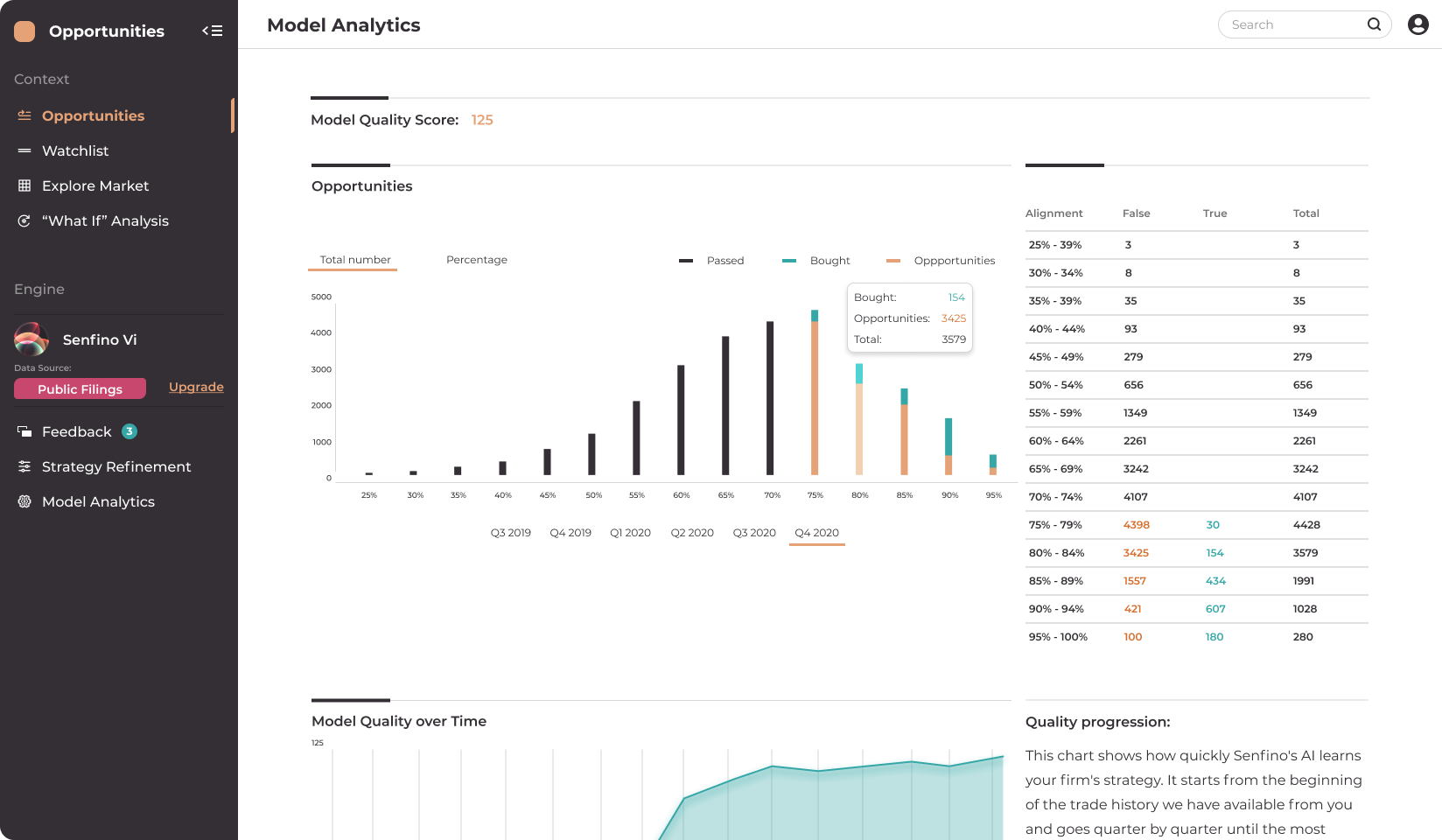This screenshot has width=1442, height=840.
Task: Click the orange Opportunities app logo
Action: click(x=24, y=31)
